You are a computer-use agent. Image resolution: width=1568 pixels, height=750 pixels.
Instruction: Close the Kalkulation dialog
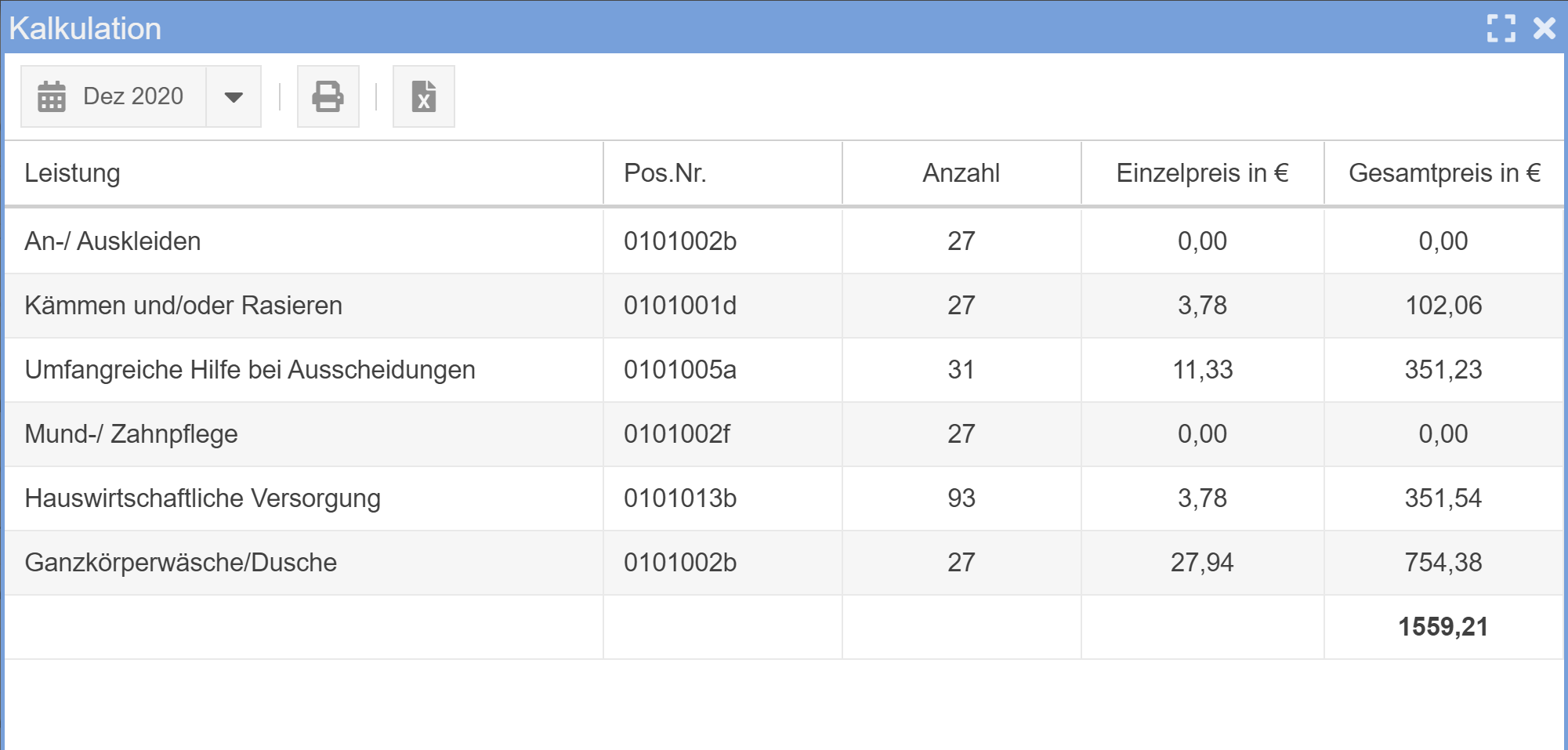[1544, 28]
